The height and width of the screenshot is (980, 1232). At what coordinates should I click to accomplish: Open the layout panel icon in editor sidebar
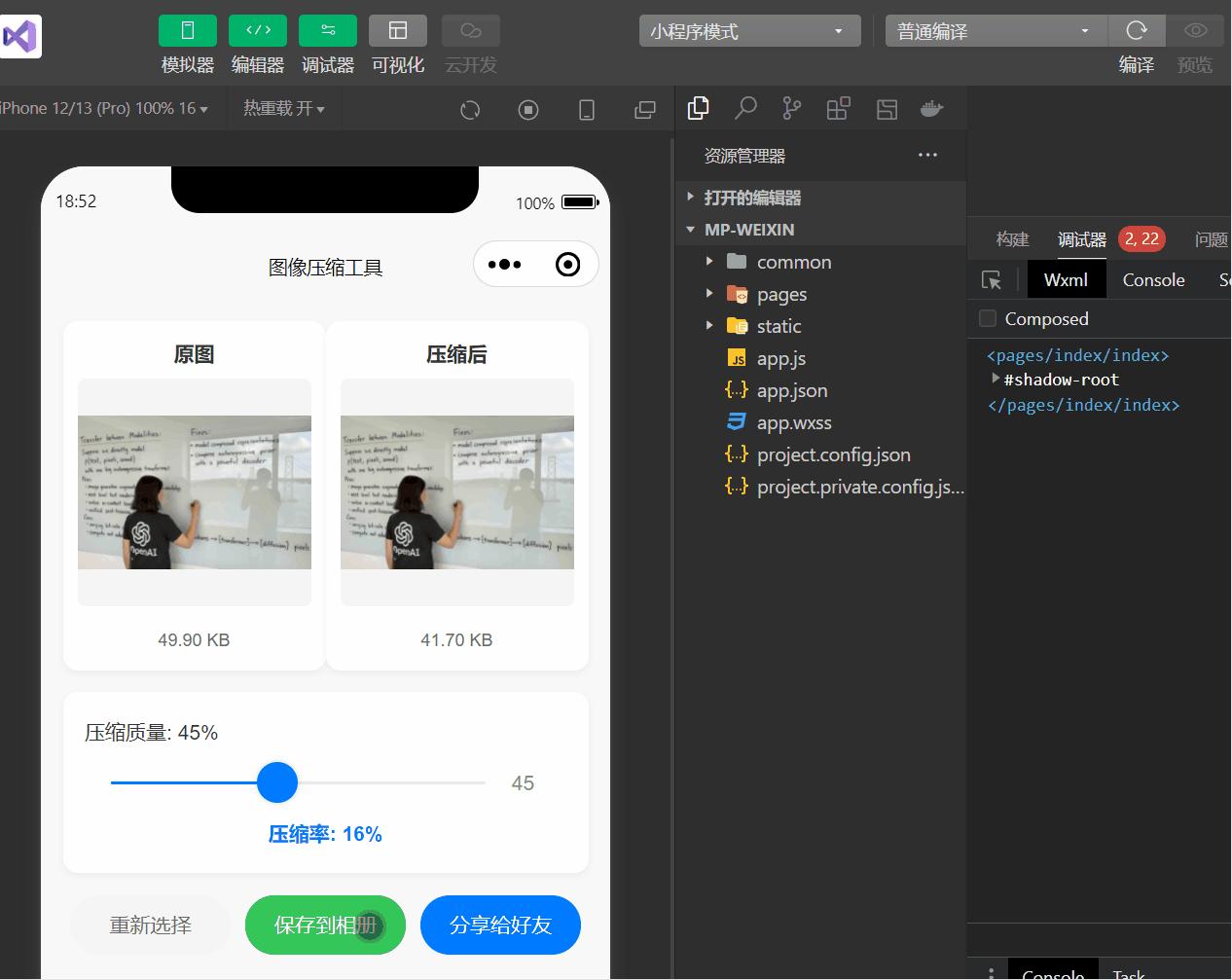tap(887, 109)
